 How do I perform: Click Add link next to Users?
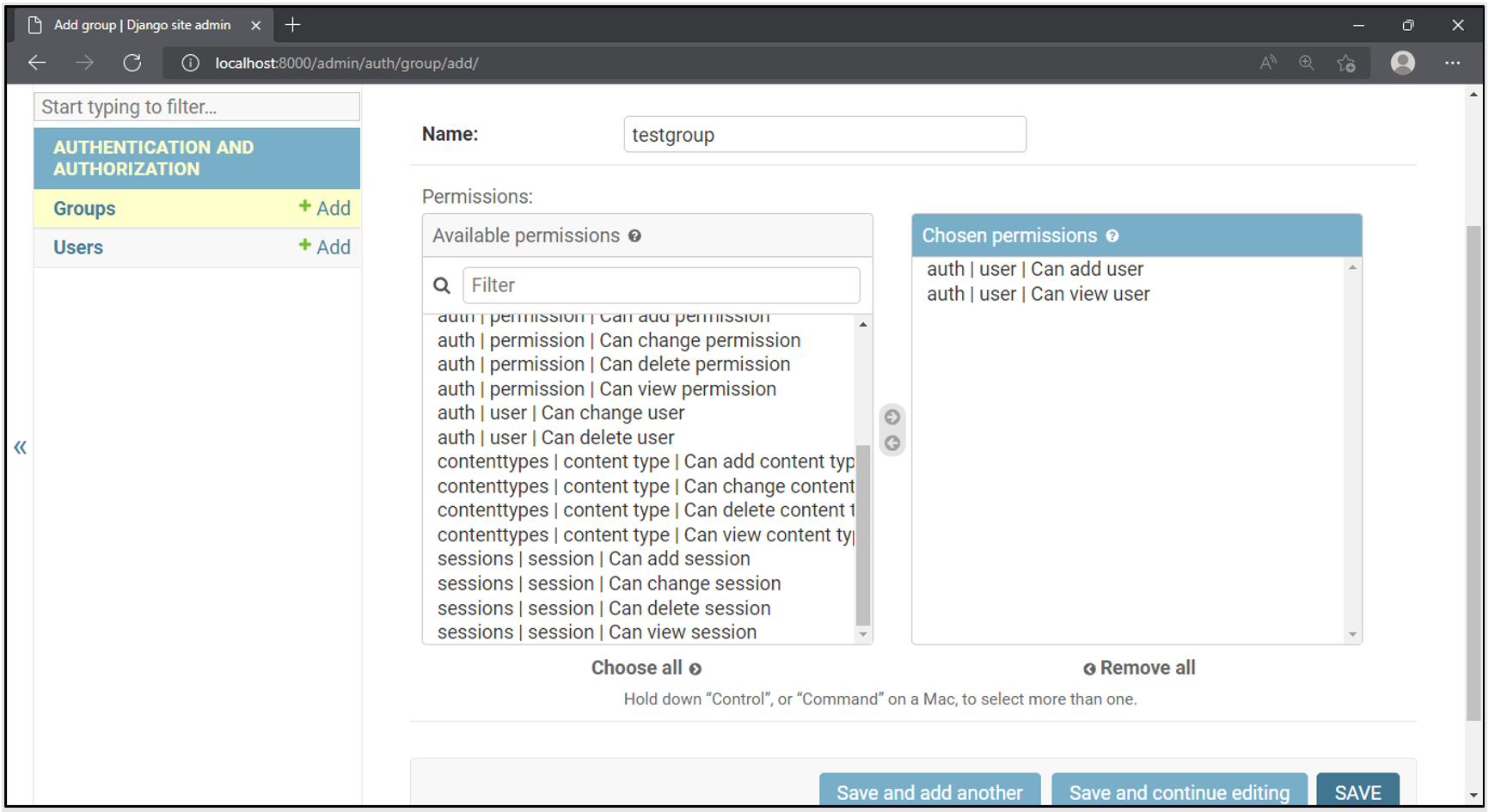(325, 247)
